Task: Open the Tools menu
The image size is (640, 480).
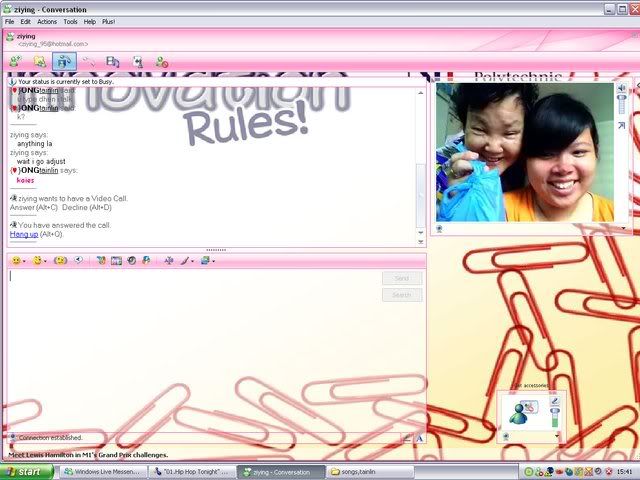Action: click(x=70, y=22)
